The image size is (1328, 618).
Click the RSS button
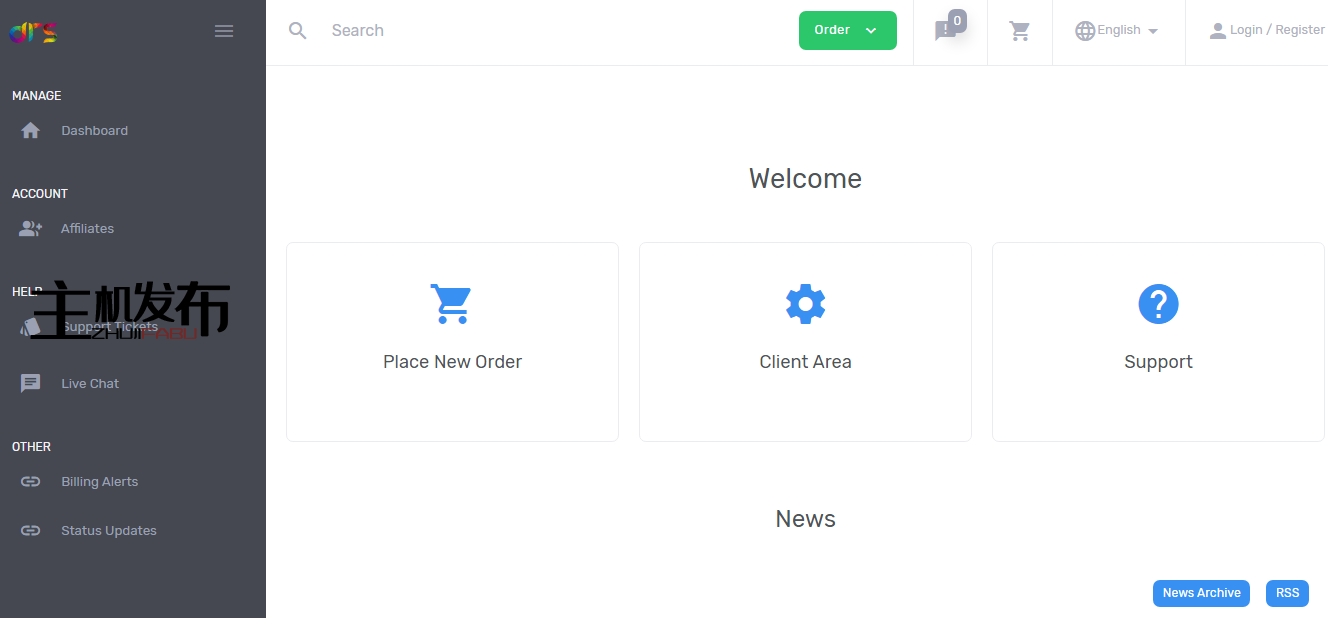[1287, 593]
